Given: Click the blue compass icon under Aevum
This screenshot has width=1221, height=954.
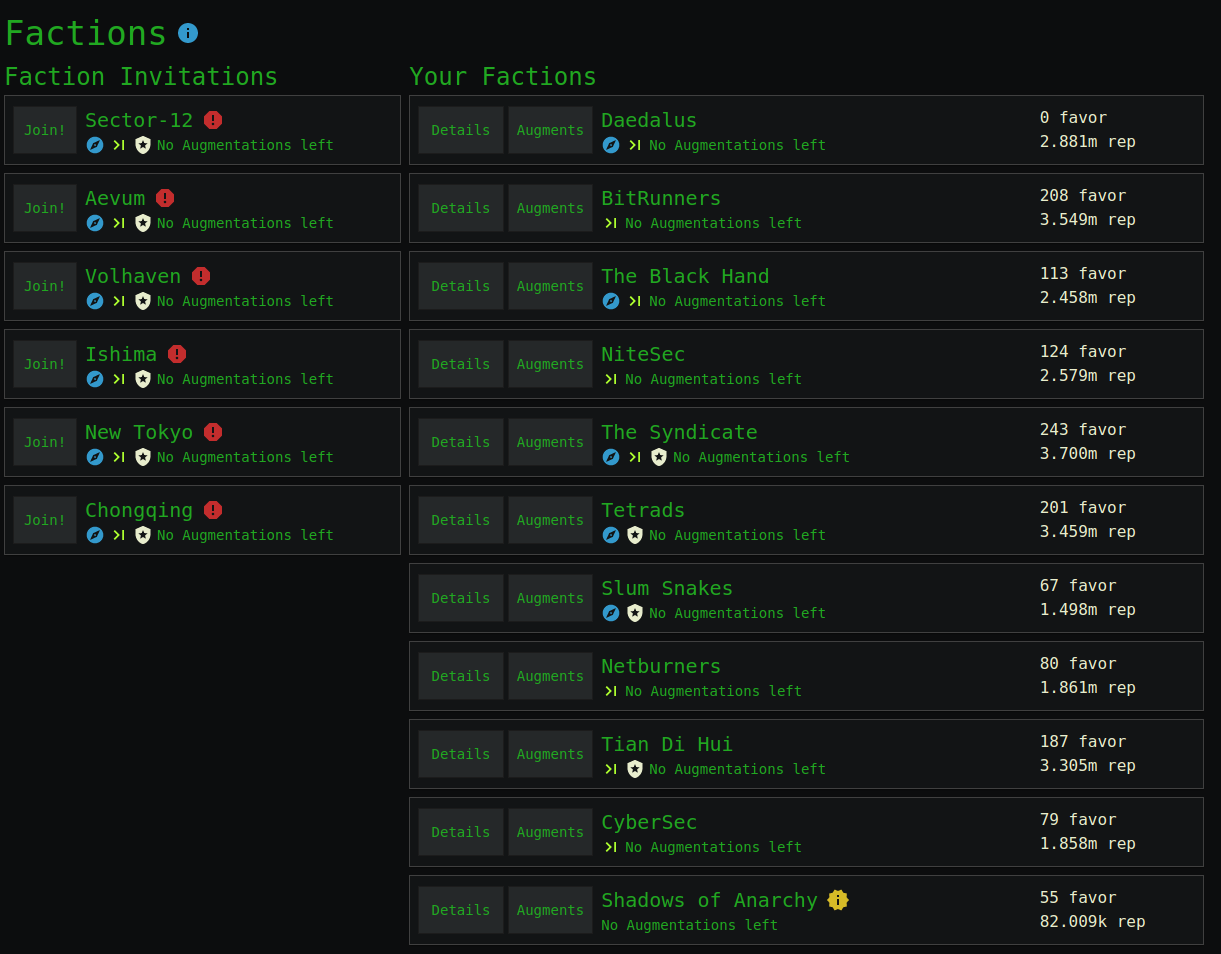Looking at the screenshot, I should [x=95, y=223].
